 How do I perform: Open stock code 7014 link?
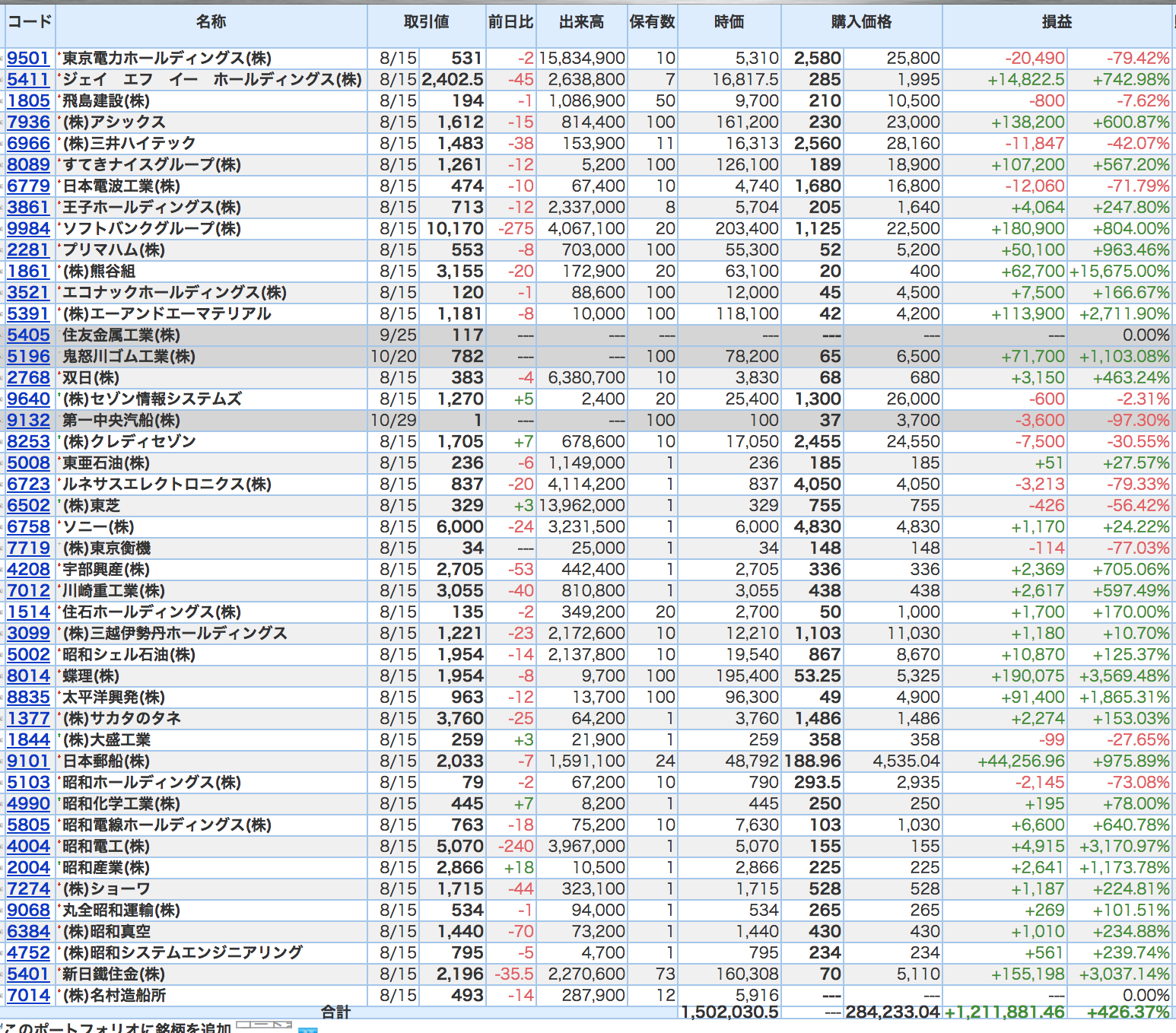click(x=28, y=996)
